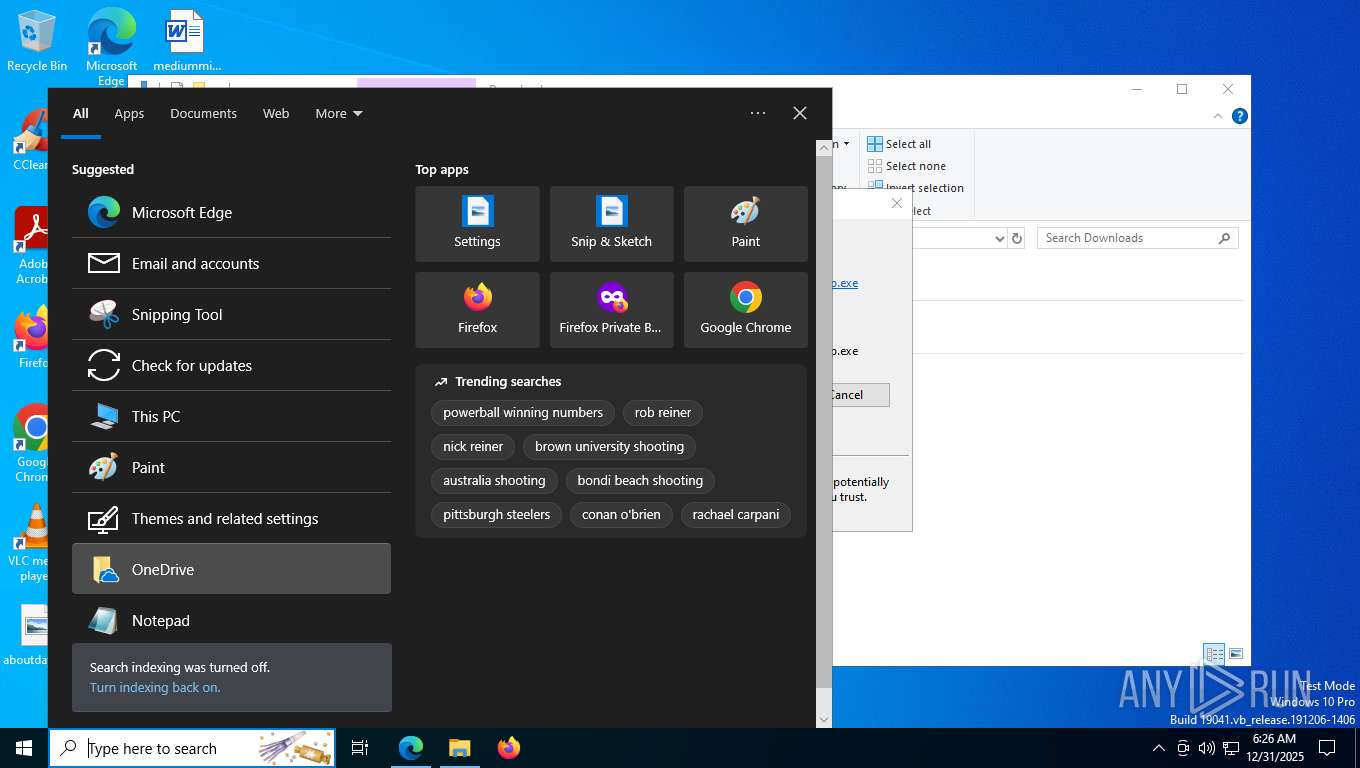Close the search panel
The width and height of the screenshot is (1360, 768).
tap(800, 113)
